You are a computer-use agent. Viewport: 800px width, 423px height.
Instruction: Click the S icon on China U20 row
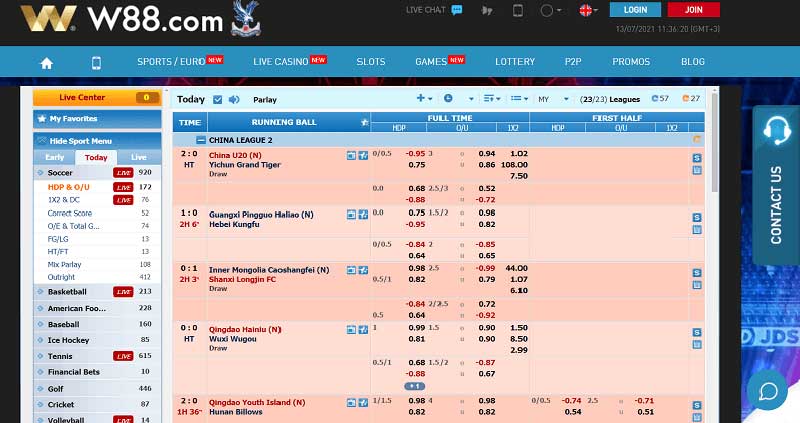tap(697, 158)
